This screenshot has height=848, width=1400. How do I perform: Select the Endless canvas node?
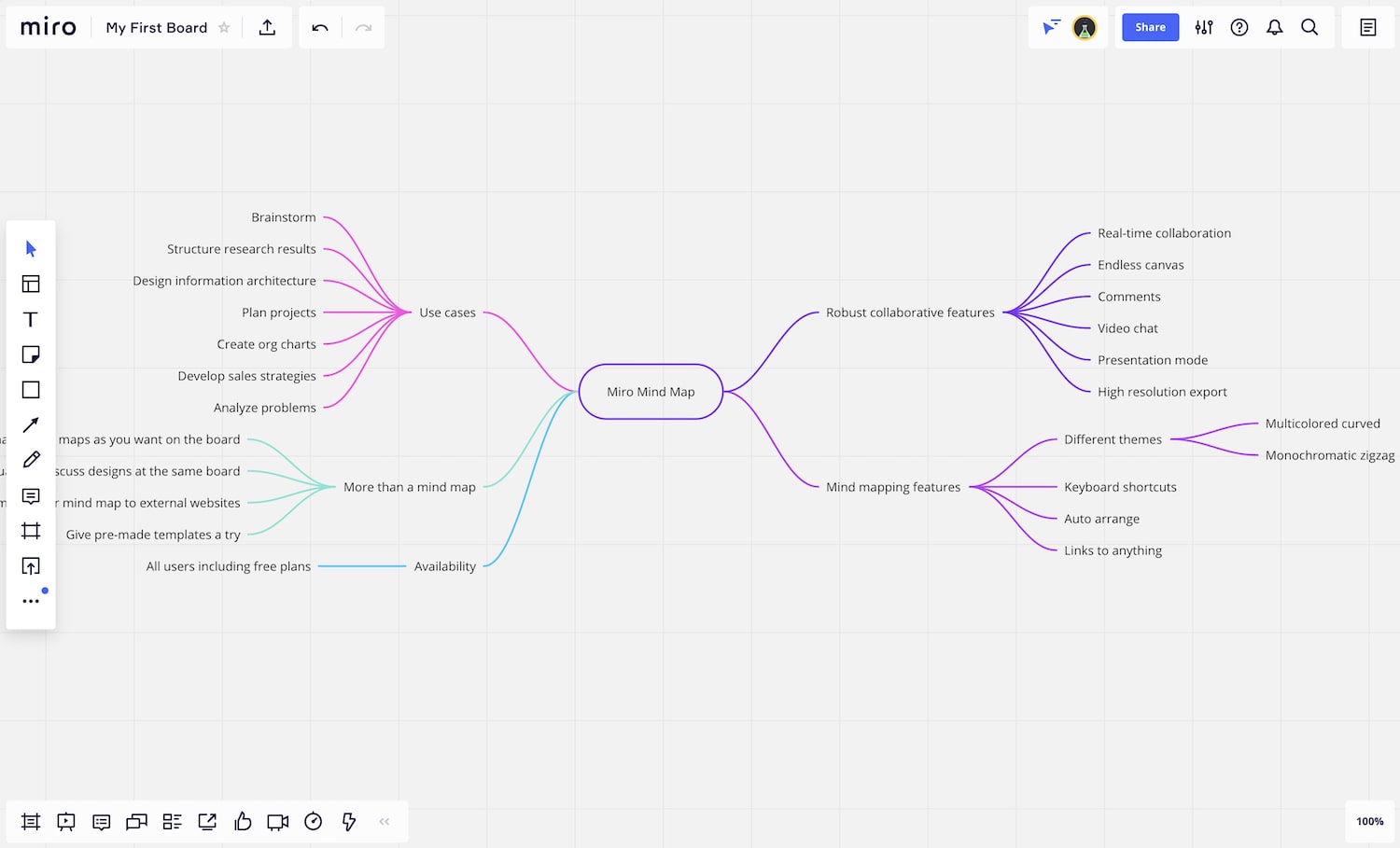click(x=1141, y=265)
